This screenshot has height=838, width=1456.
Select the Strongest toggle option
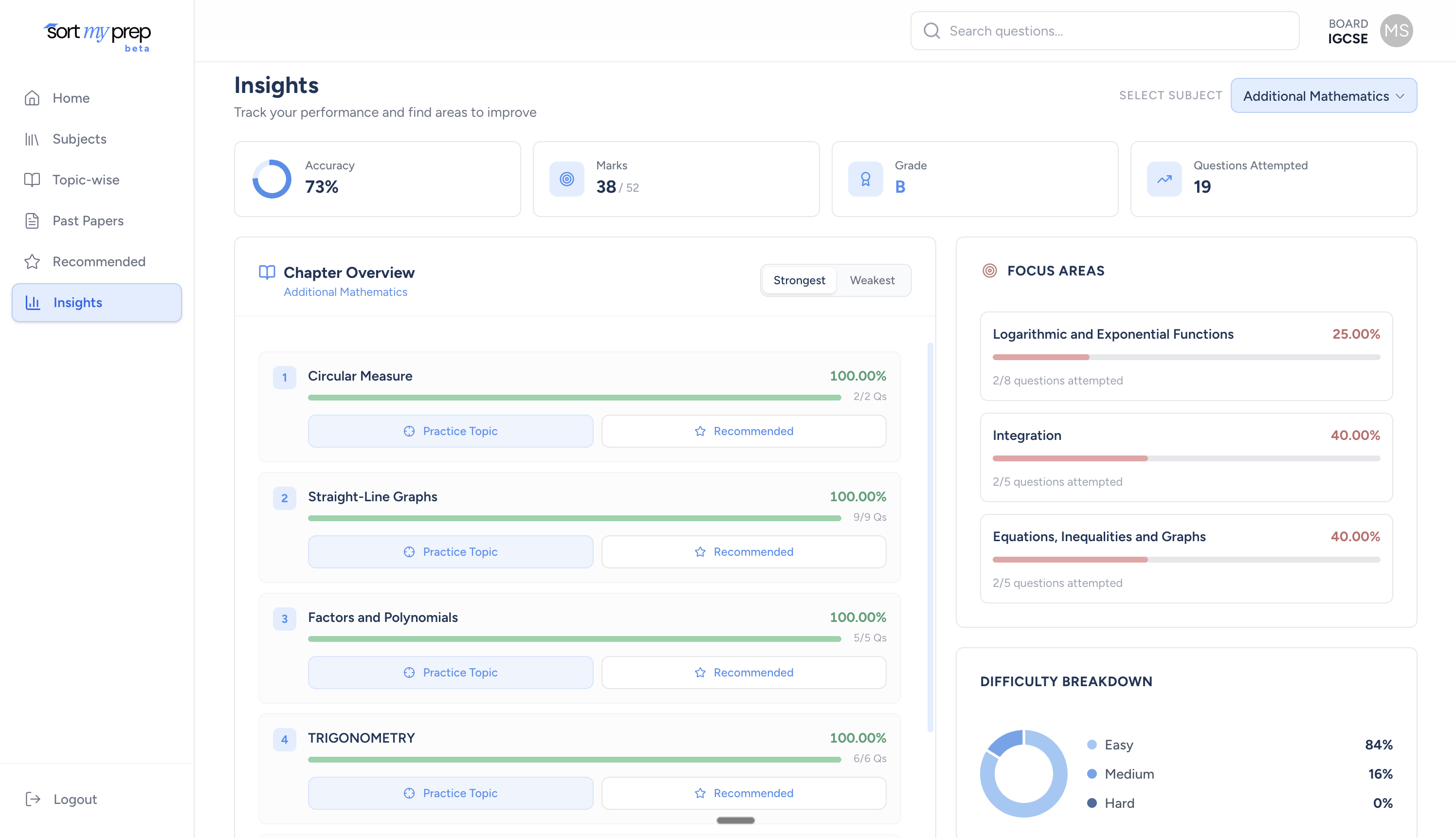799,280
